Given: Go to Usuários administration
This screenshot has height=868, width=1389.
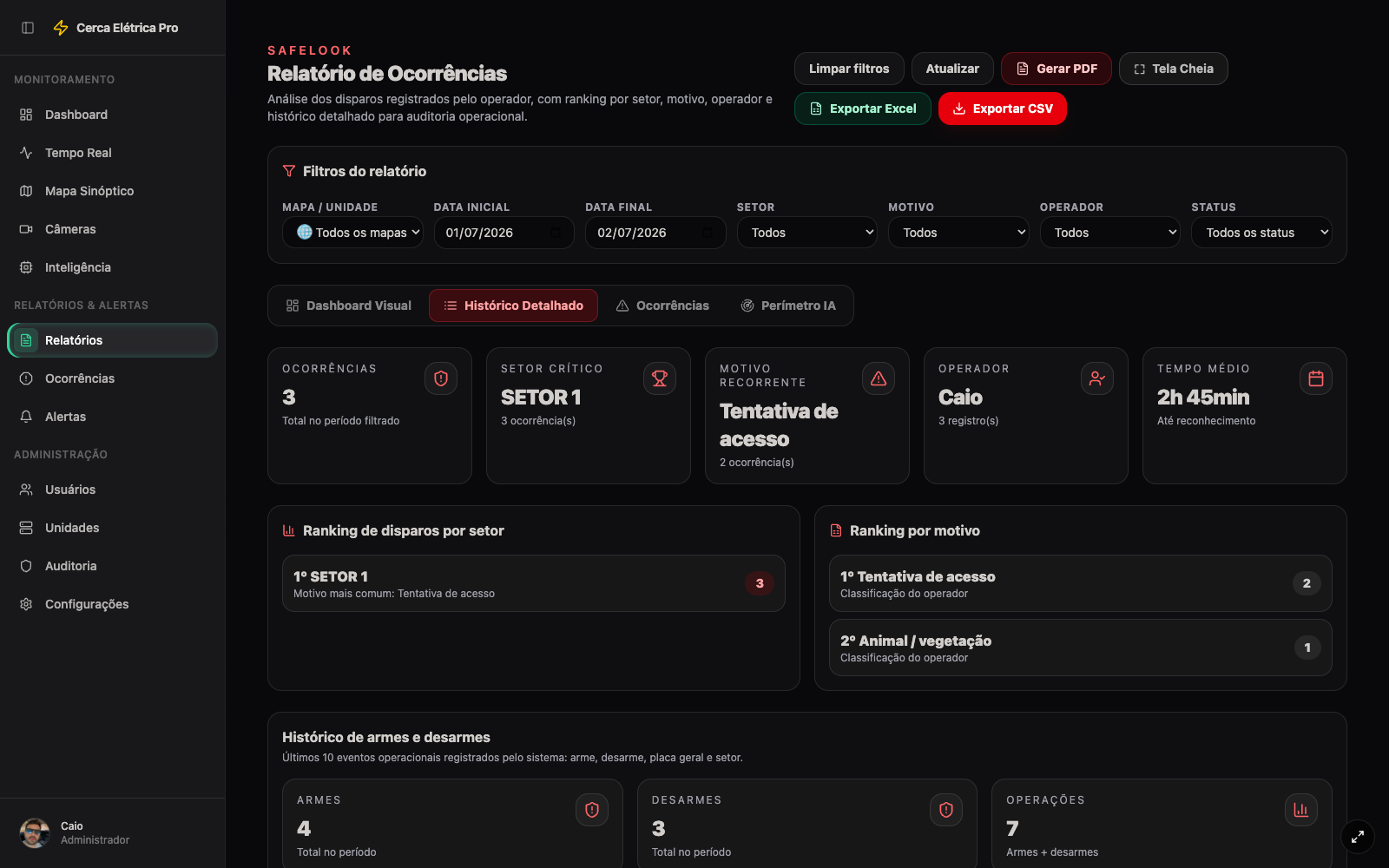Looking at the screenshot, I should [x=112, y=490].
